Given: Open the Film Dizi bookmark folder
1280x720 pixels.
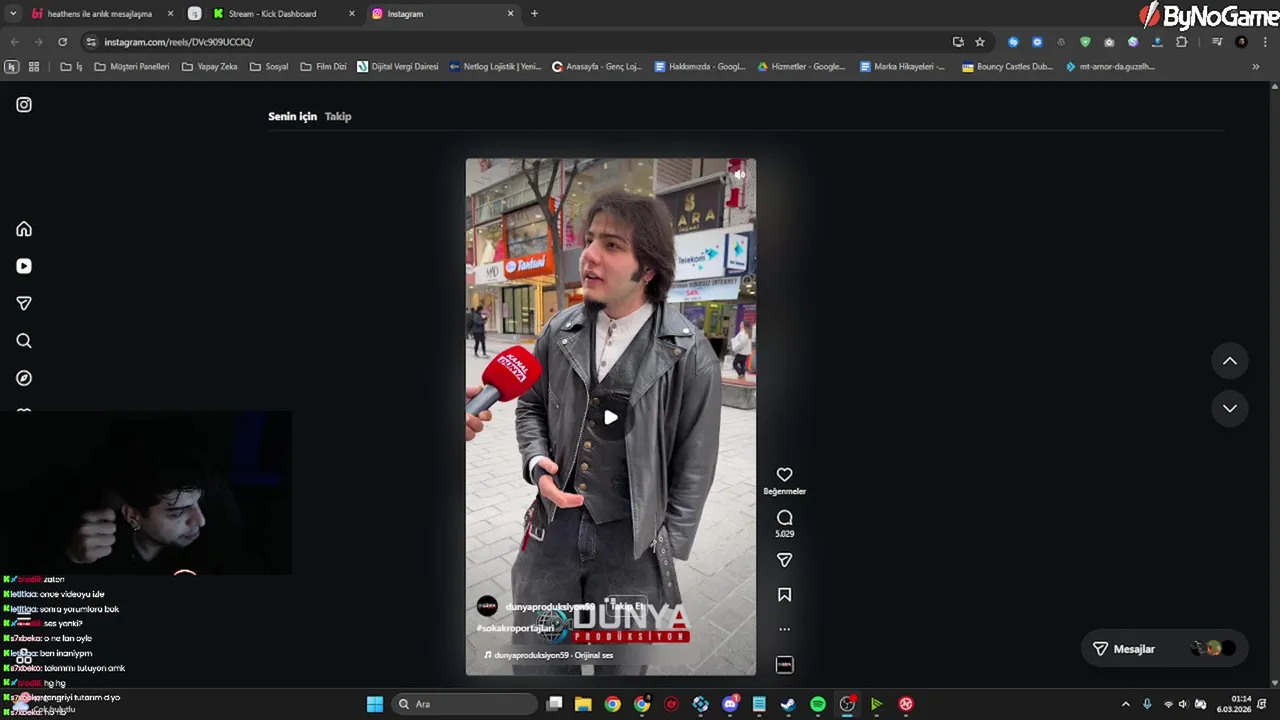Looking at the screenshot, I should point(323,67).
